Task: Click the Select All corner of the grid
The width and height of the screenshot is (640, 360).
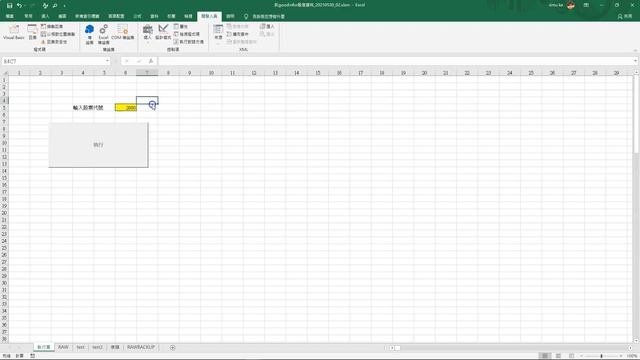Action: tap(4, 73)
